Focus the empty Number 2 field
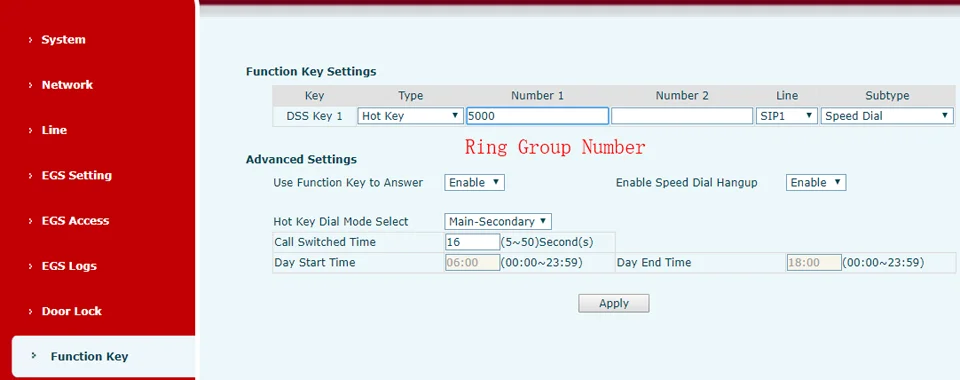Image resolution: width=960 pixels, height=380 pixels. pyautogui.click(x=682, y=116)
